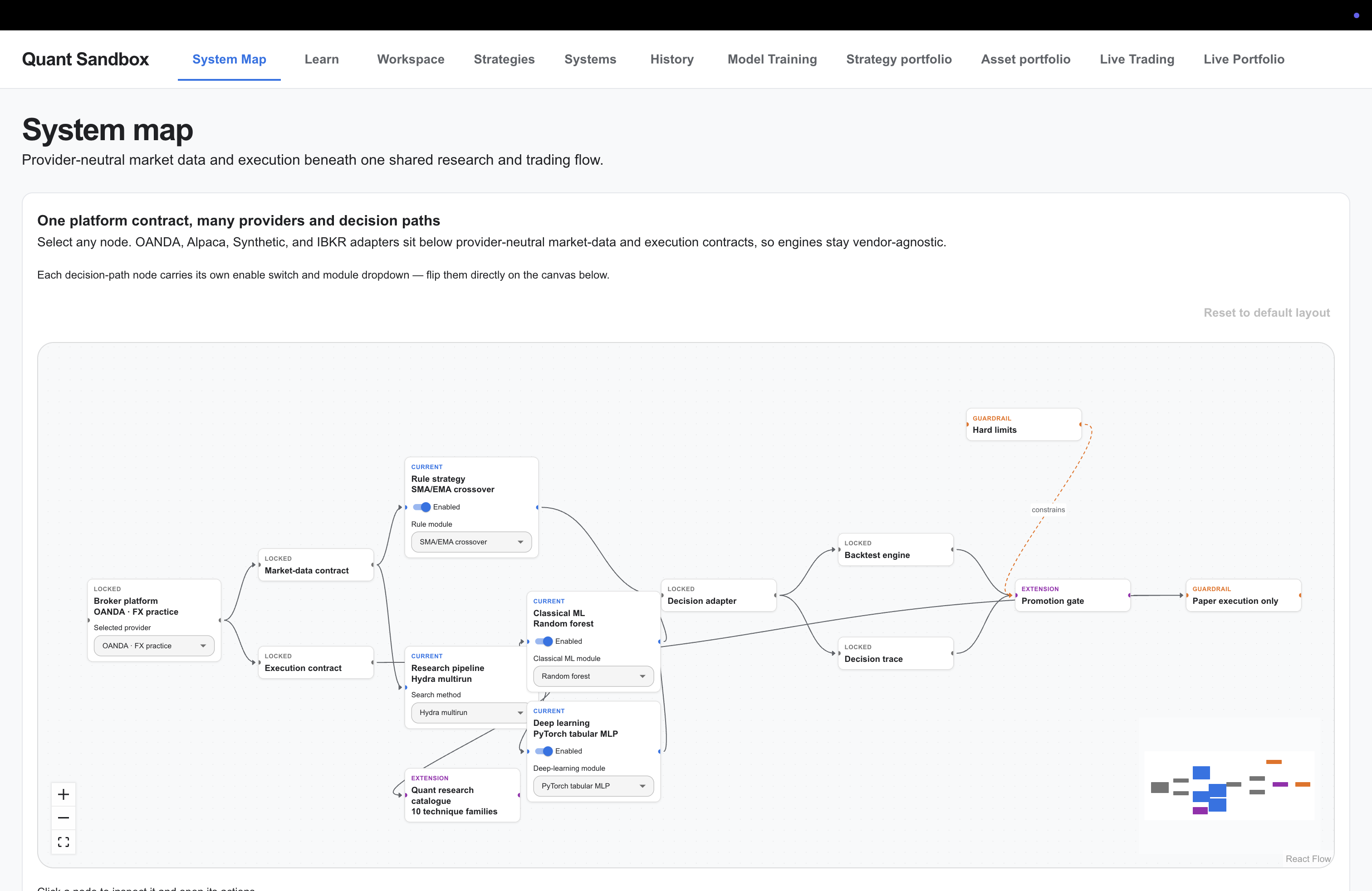Toggle the Deep learning Enabled switch

[544, 751]
